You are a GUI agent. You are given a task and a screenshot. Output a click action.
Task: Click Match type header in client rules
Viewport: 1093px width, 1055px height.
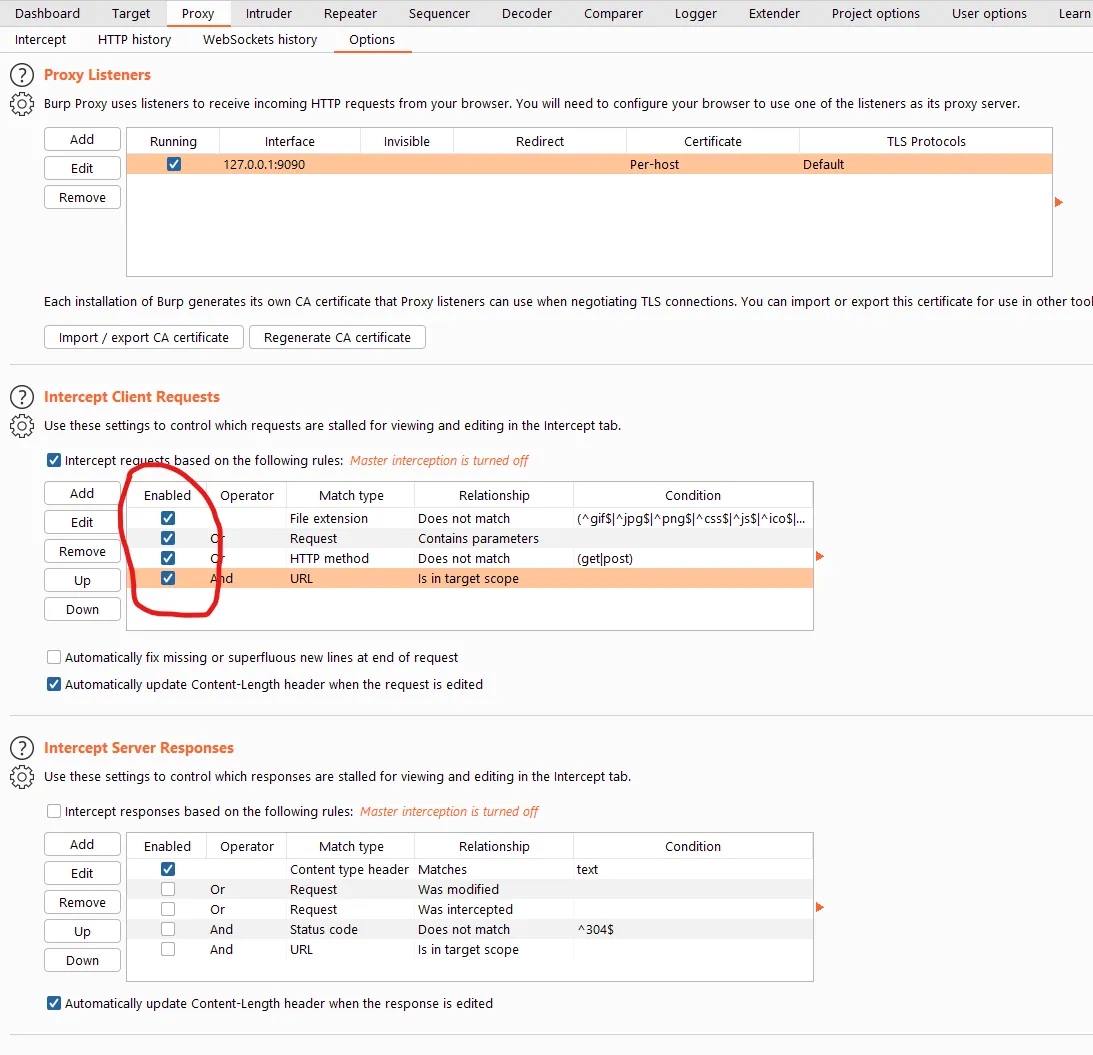(351, 495)
